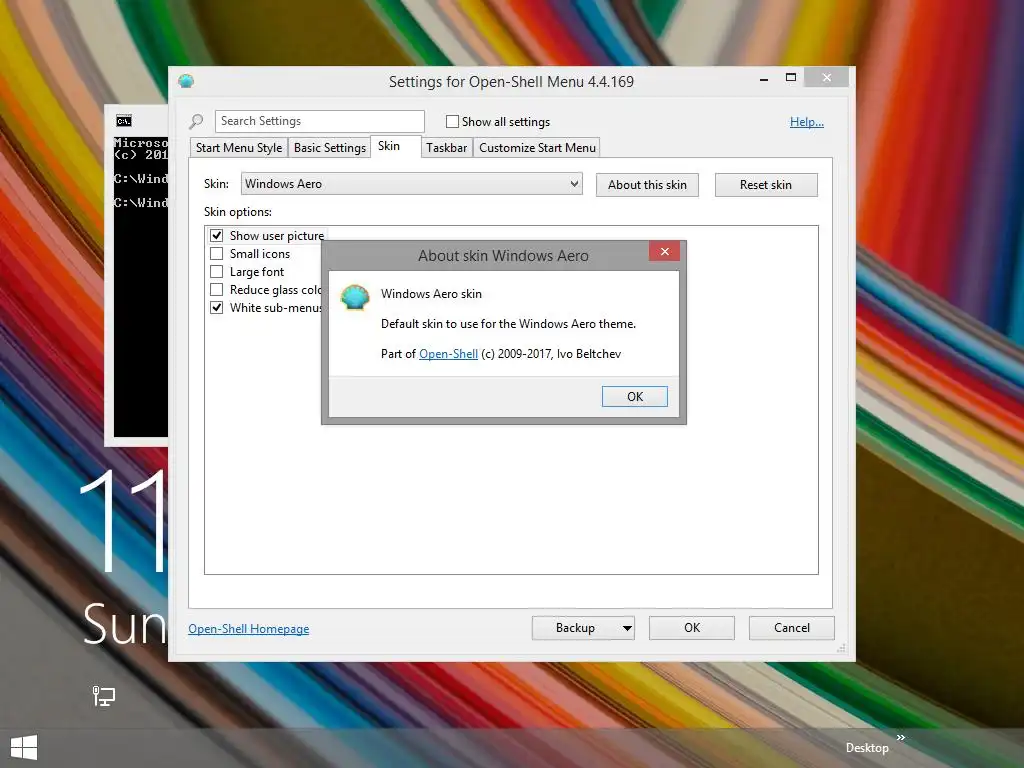Click the command prompt window icon
The width and height of the screenshot is (1024, 768).
click(x=123, y=121)
